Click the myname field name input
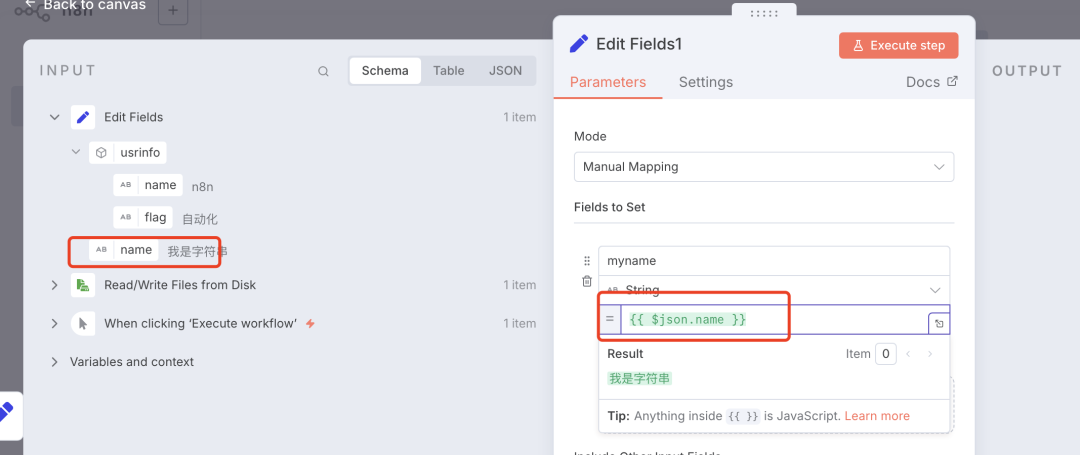Viewport: 1080px width, 455px height. pyautogui.click(x=774, y=261)
